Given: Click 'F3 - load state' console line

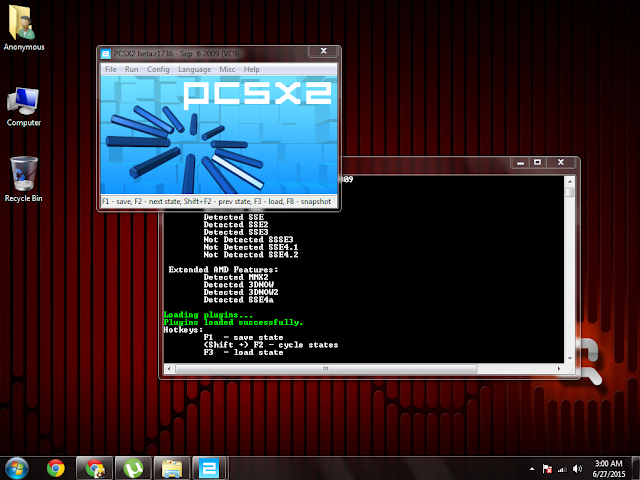Looking at the screenshot, I should [x=243, y=352].
